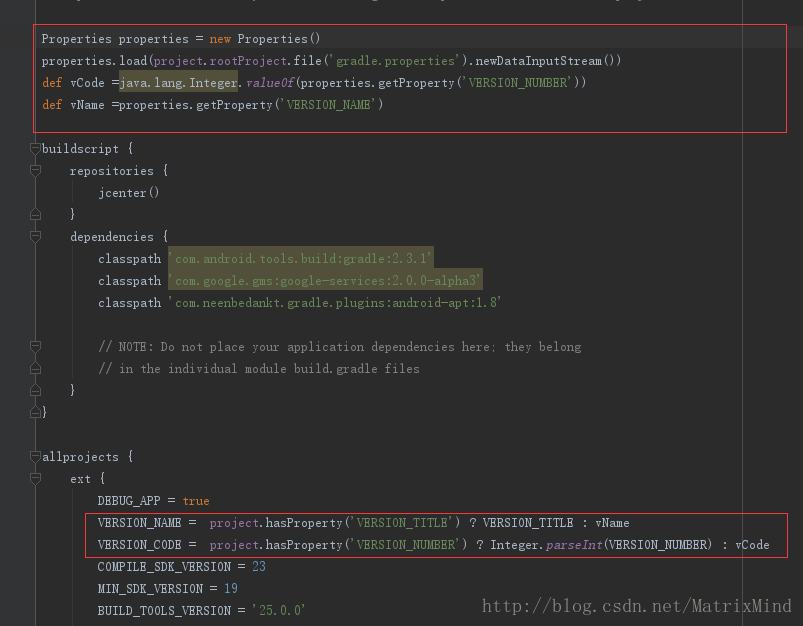803x626 pixels.
Task: Click DEBUG_APP's 'true' value
Action: 196,501
